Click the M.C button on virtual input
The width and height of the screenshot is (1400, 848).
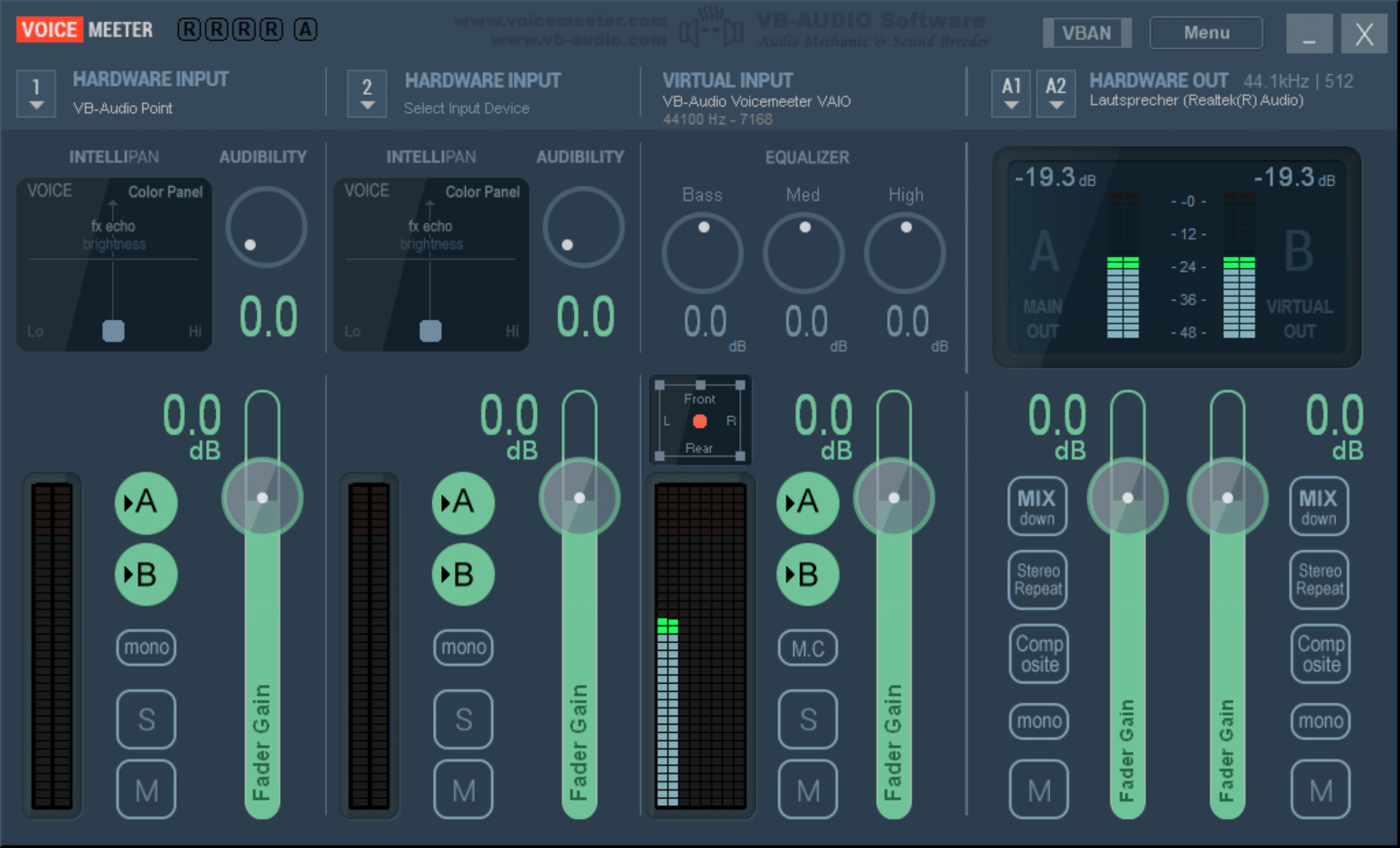[x=808, y=648]
